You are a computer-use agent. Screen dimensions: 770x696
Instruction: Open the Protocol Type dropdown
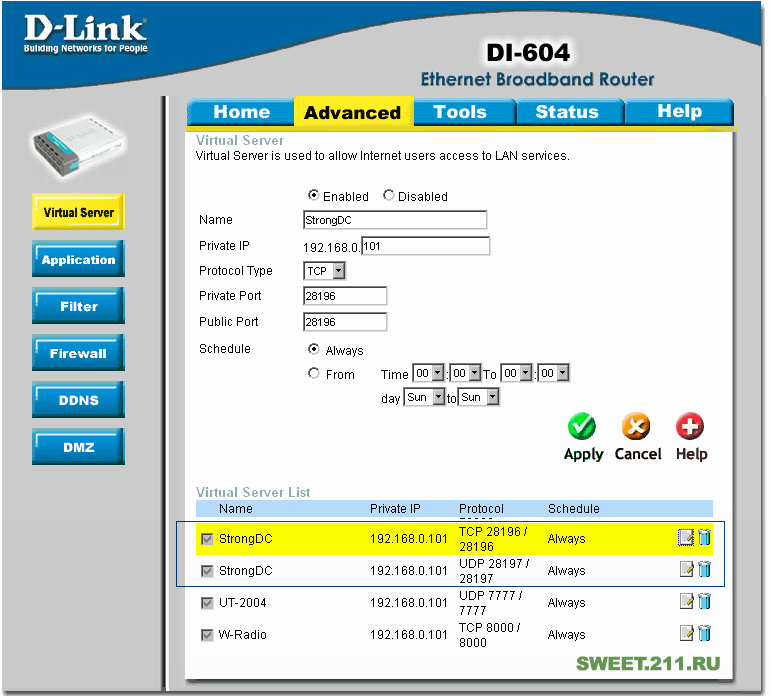point(324,271)
